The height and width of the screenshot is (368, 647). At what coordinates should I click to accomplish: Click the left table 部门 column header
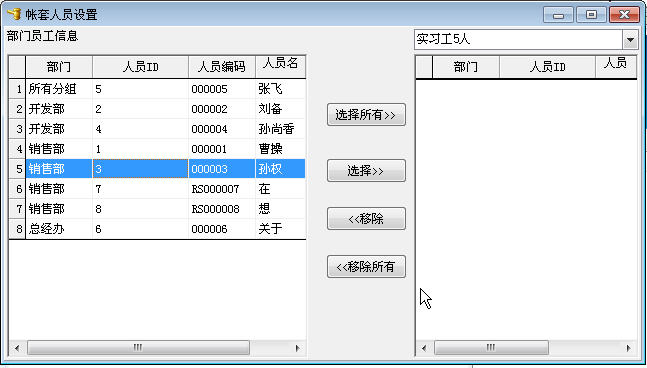click(59, 67)
